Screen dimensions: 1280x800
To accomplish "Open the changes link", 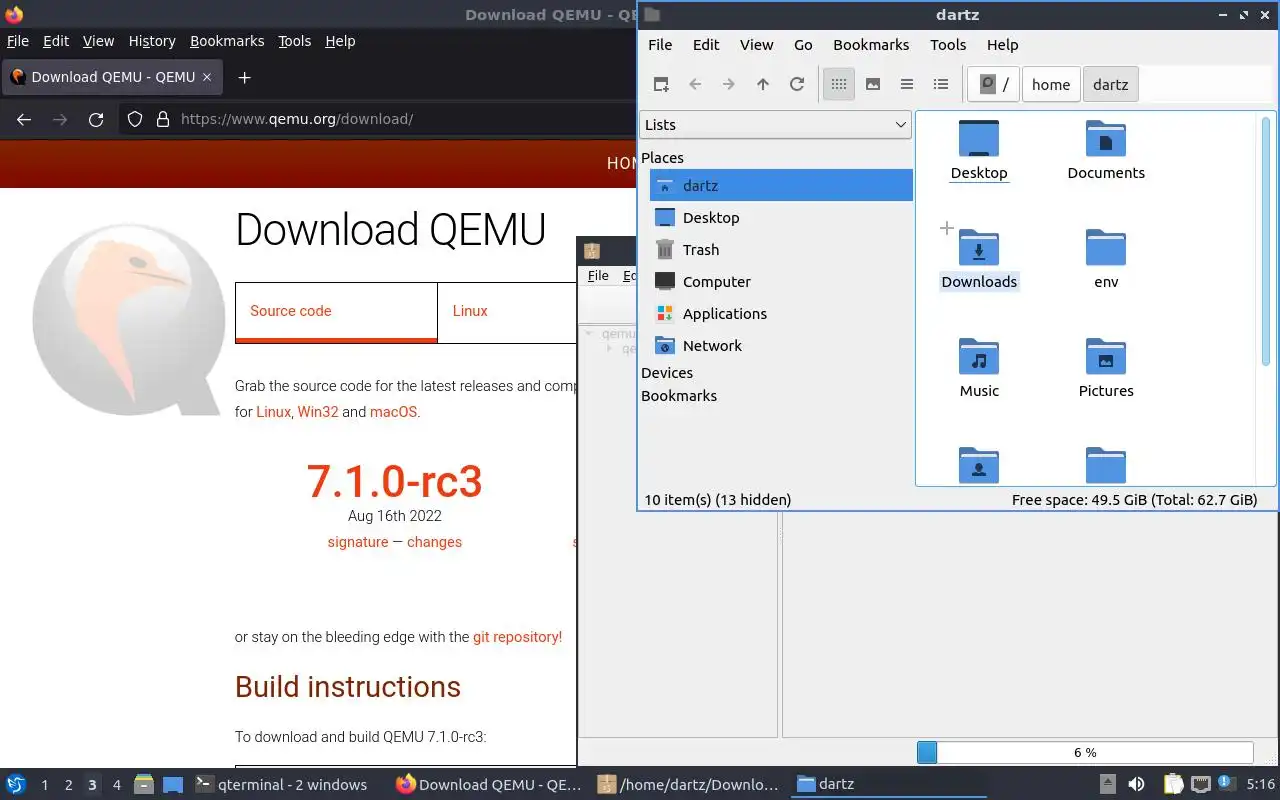I will [x=434, y=542].
